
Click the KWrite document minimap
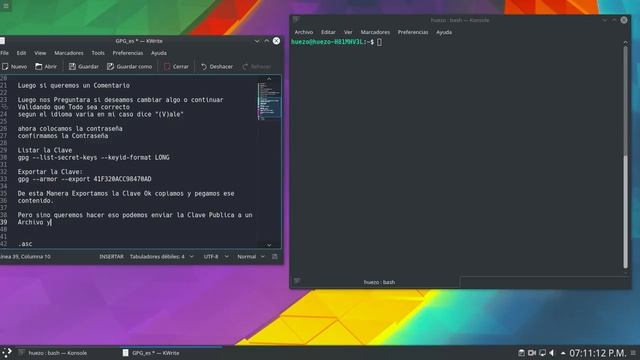(x=269, y=101)
